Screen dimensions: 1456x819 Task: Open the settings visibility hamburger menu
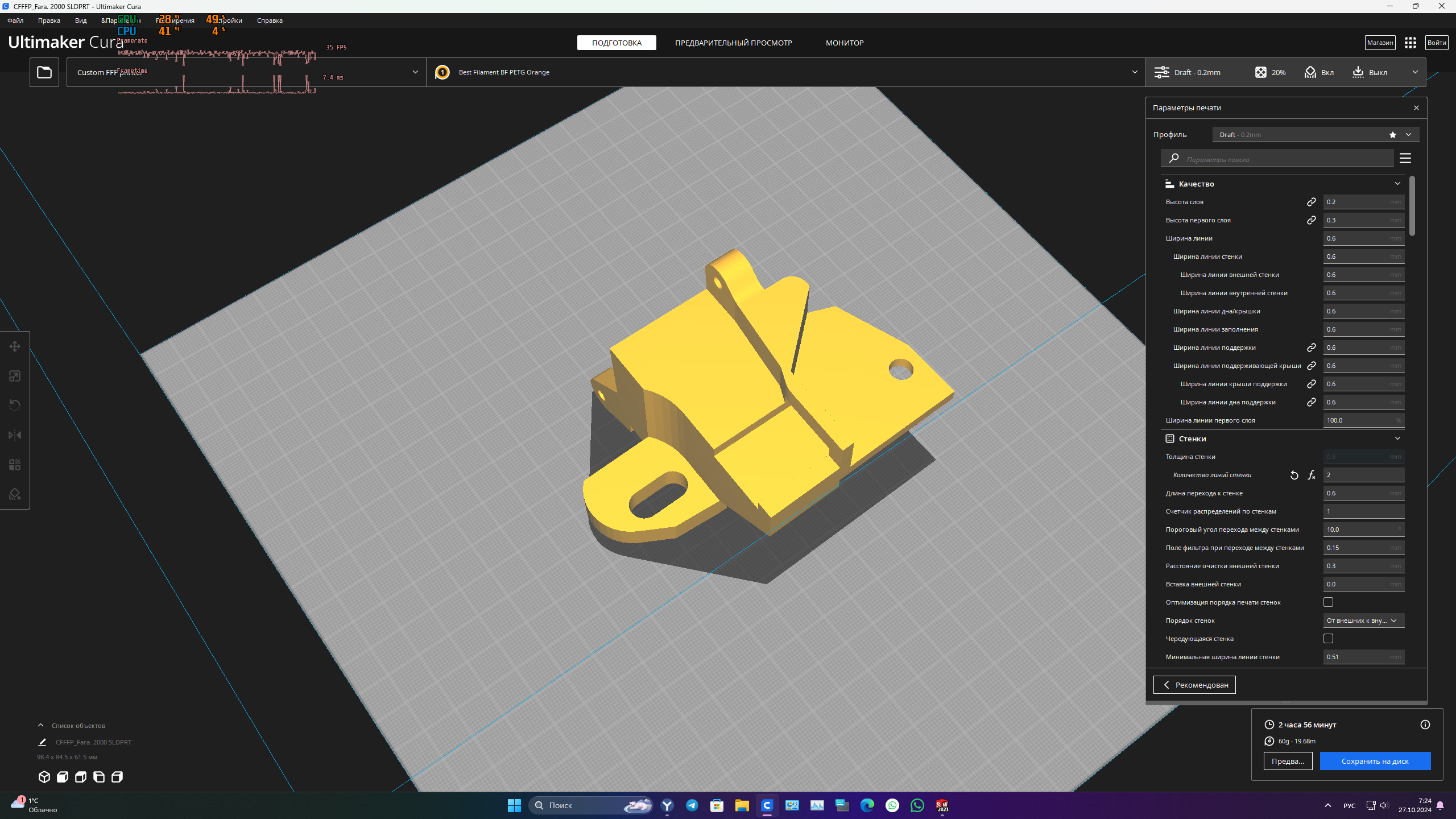(1405, 159)
